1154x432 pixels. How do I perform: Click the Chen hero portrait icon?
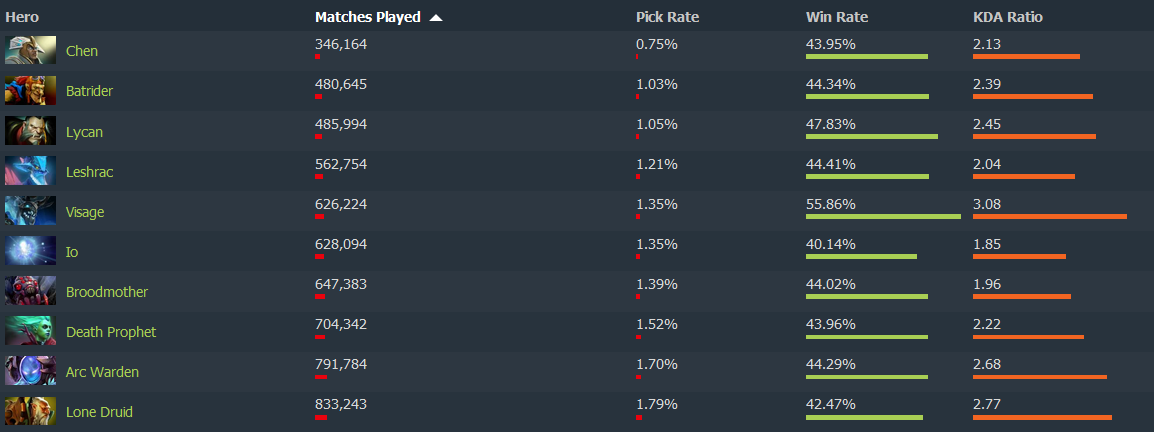30,51
